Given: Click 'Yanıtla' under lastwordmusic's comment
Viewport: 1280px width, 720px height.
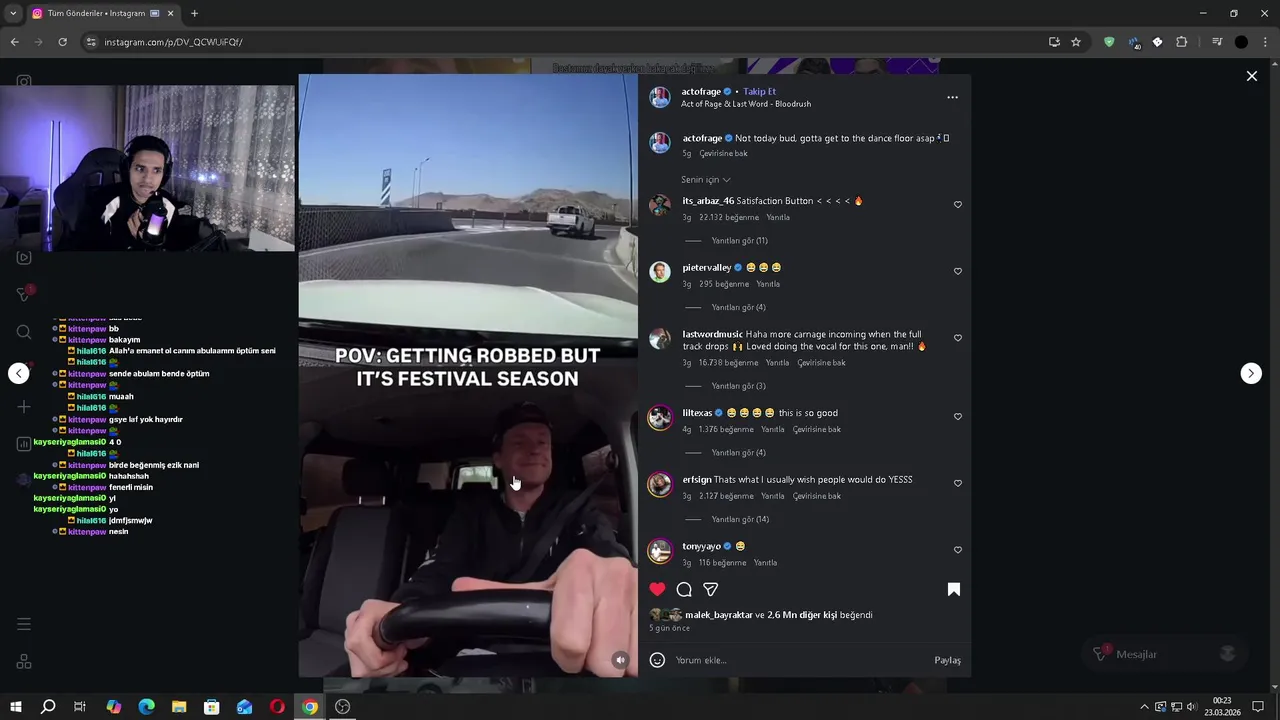Looking at the screenshot, I should pyautogui.click(x=777, y=363).
